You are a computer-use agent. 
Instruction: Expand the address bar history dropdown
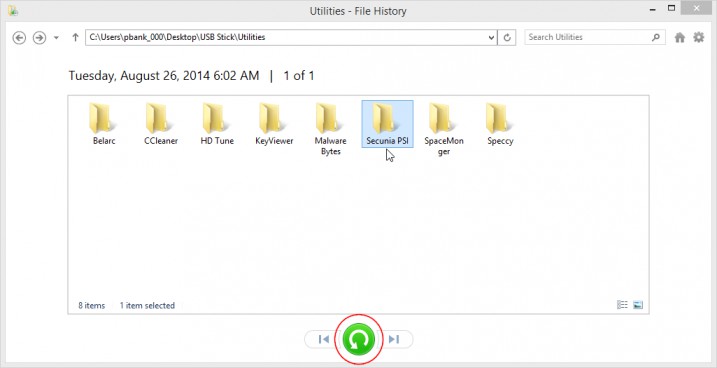click(492, 37)
